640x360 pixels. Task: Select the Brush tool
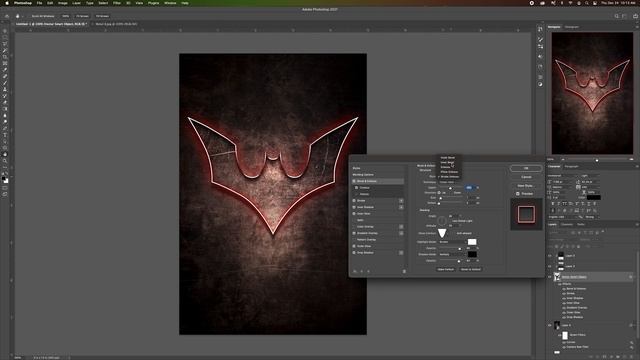(x=5, y=83)
